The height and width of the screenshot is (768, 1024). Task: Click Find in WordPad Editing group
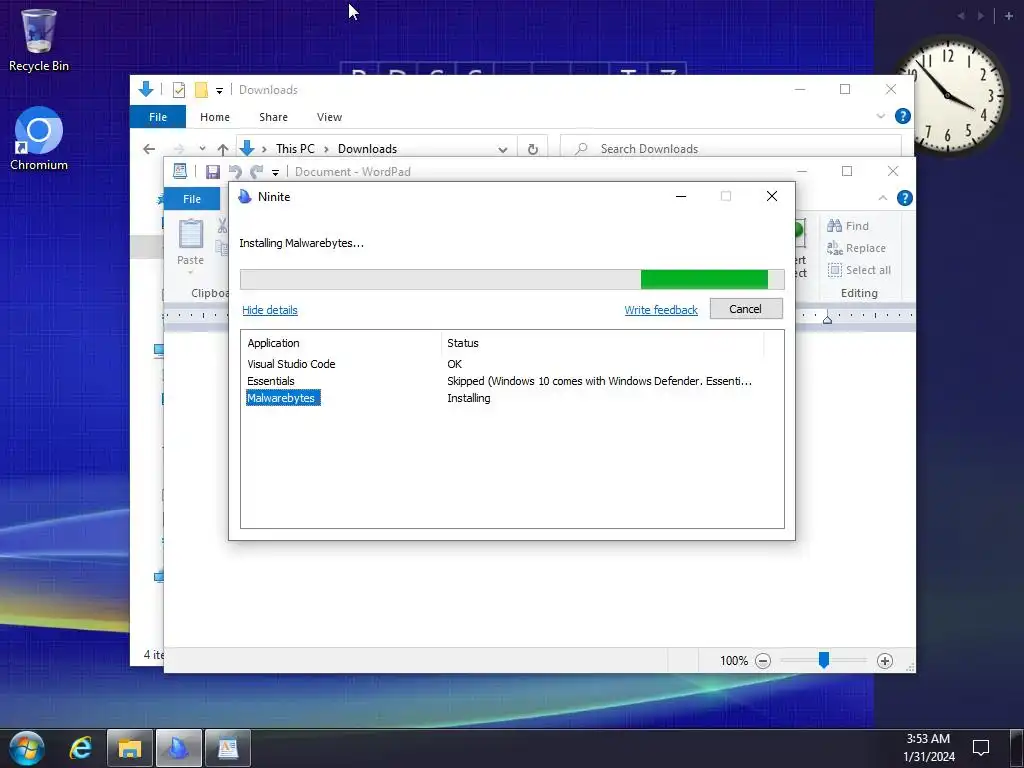(x=848, y=226)
